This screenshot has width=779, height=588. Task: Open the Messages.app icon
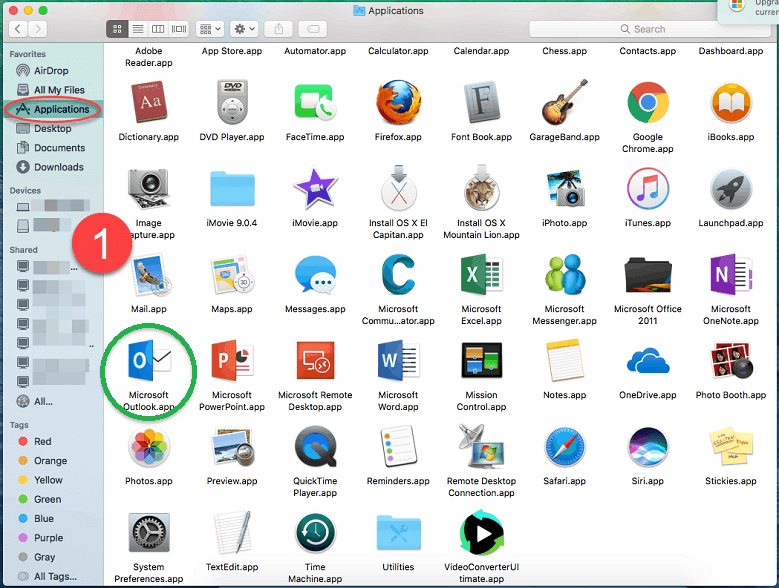315,274
